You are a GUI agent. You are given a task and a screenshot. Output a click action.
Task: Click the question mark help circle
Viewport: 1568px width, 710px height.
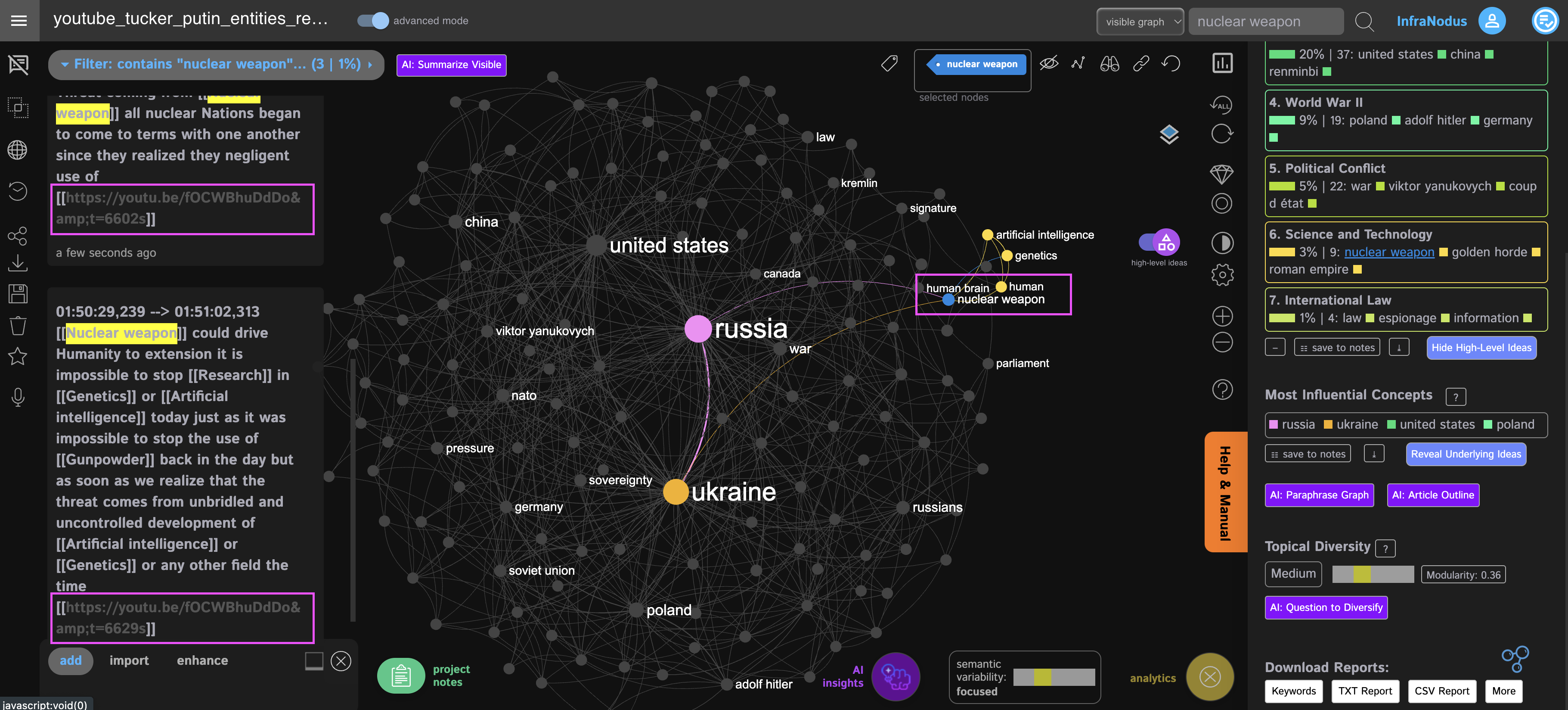[1222, 389]
